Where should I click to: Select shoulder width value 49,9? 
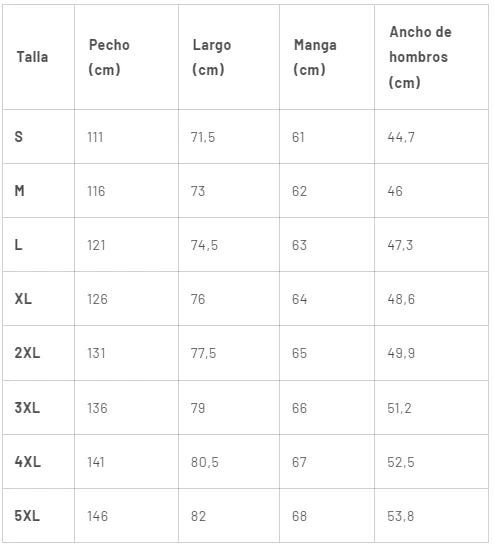(401, 353)
